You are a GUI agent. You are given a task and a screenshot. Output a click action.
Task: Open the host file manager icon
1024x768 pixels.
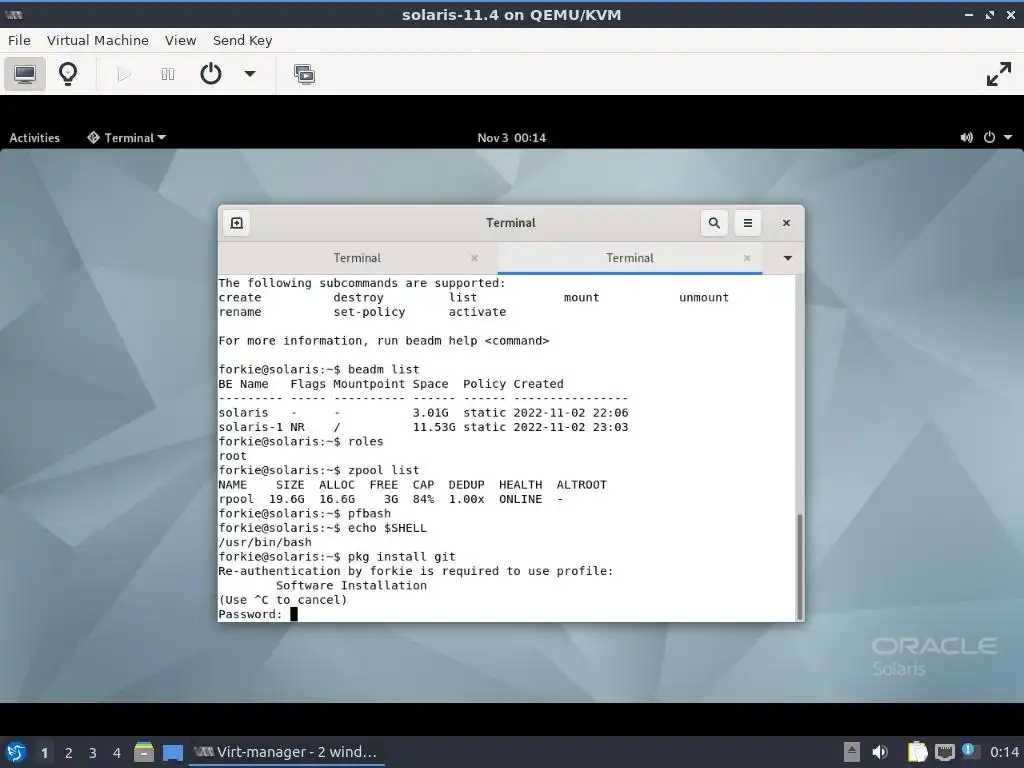coord(144,752)
